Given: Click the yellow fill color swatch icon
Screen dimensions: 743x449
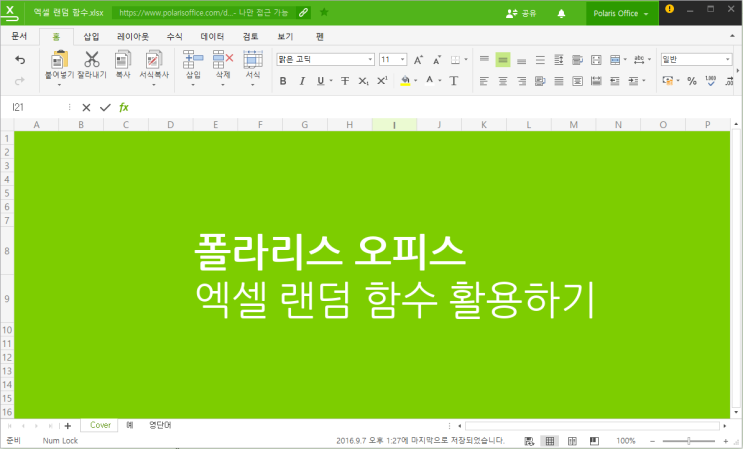Looking at the screenshot, I should [x=405, y=81].
